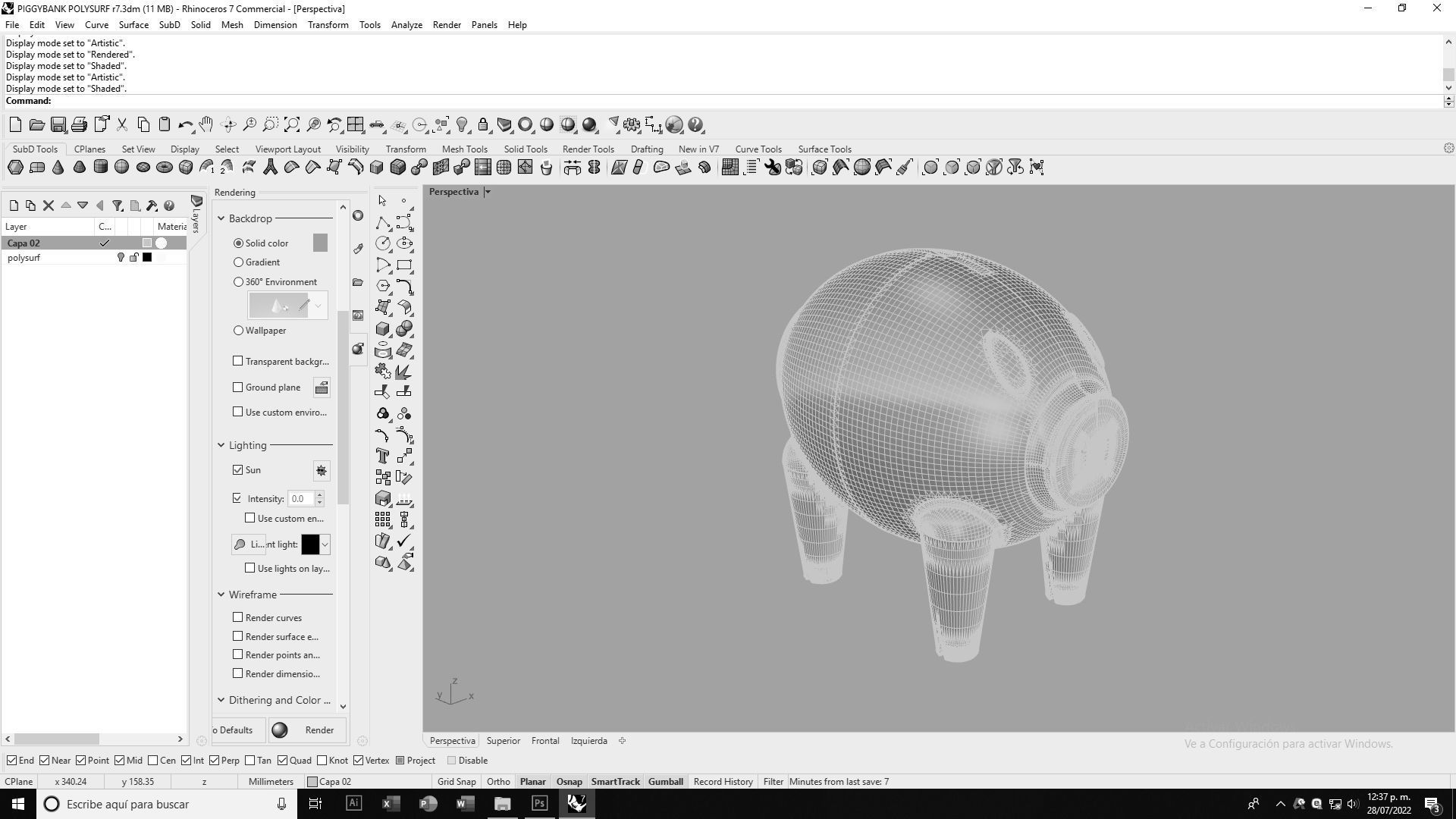The height and width of the screenshot is (819, 1456).
Task: Click the Text tool icon
Action: tap(382, 456)
